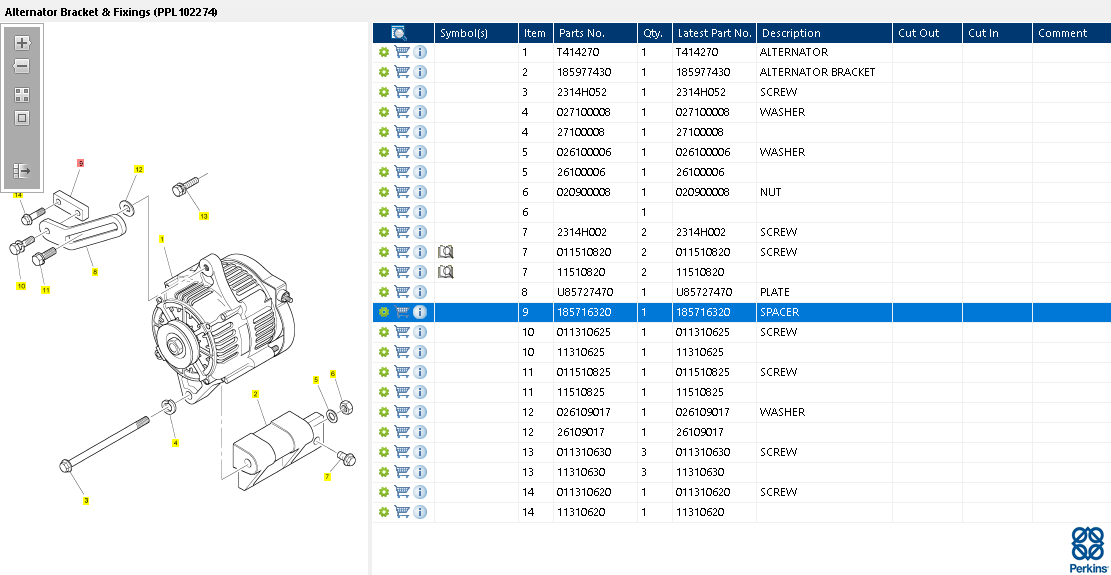Click green gear icon for WASHER 026100006
Image resolution: width=1111 pixels, height=575 pixels.
pyautogui.click(x=384, y=152)
